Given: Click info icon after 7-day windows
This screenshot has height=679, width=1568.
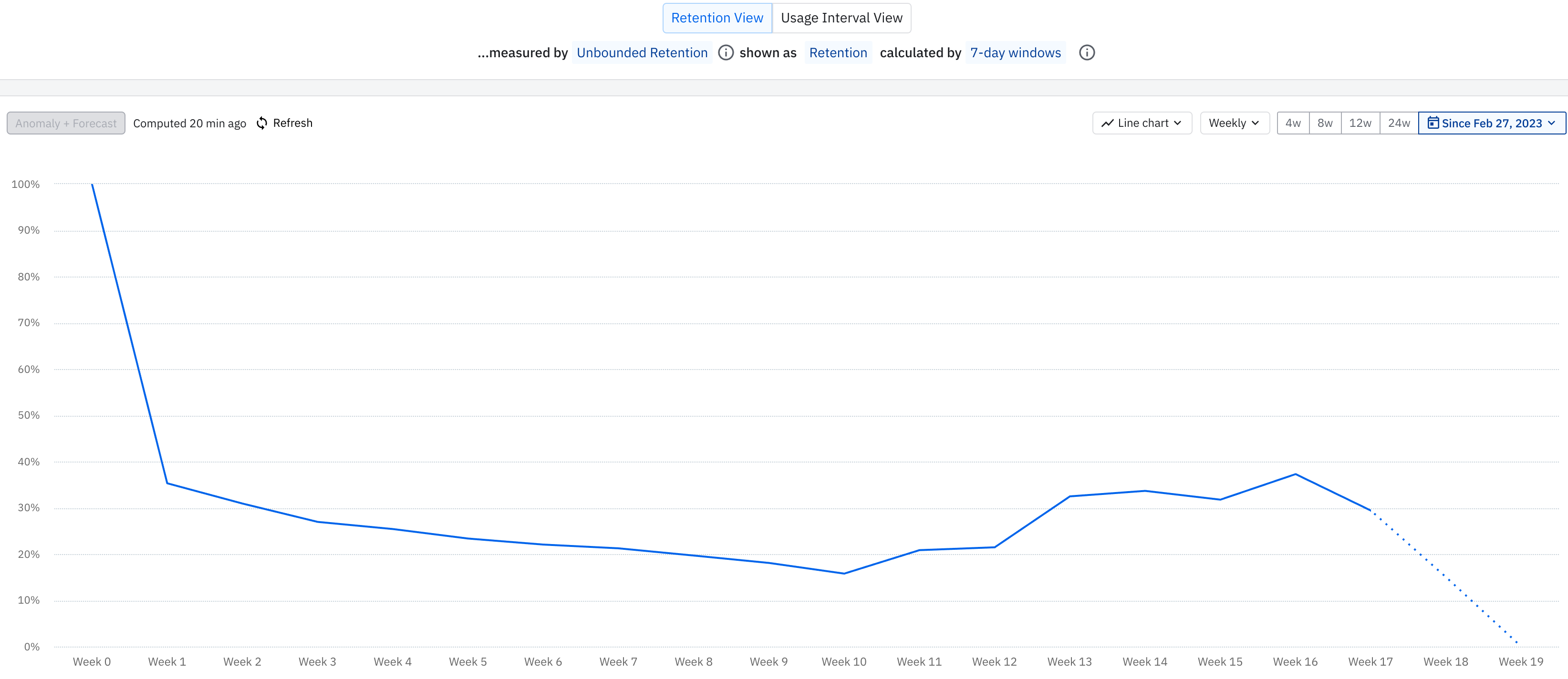Looking at the screenshot, I should click(1087, 52).
